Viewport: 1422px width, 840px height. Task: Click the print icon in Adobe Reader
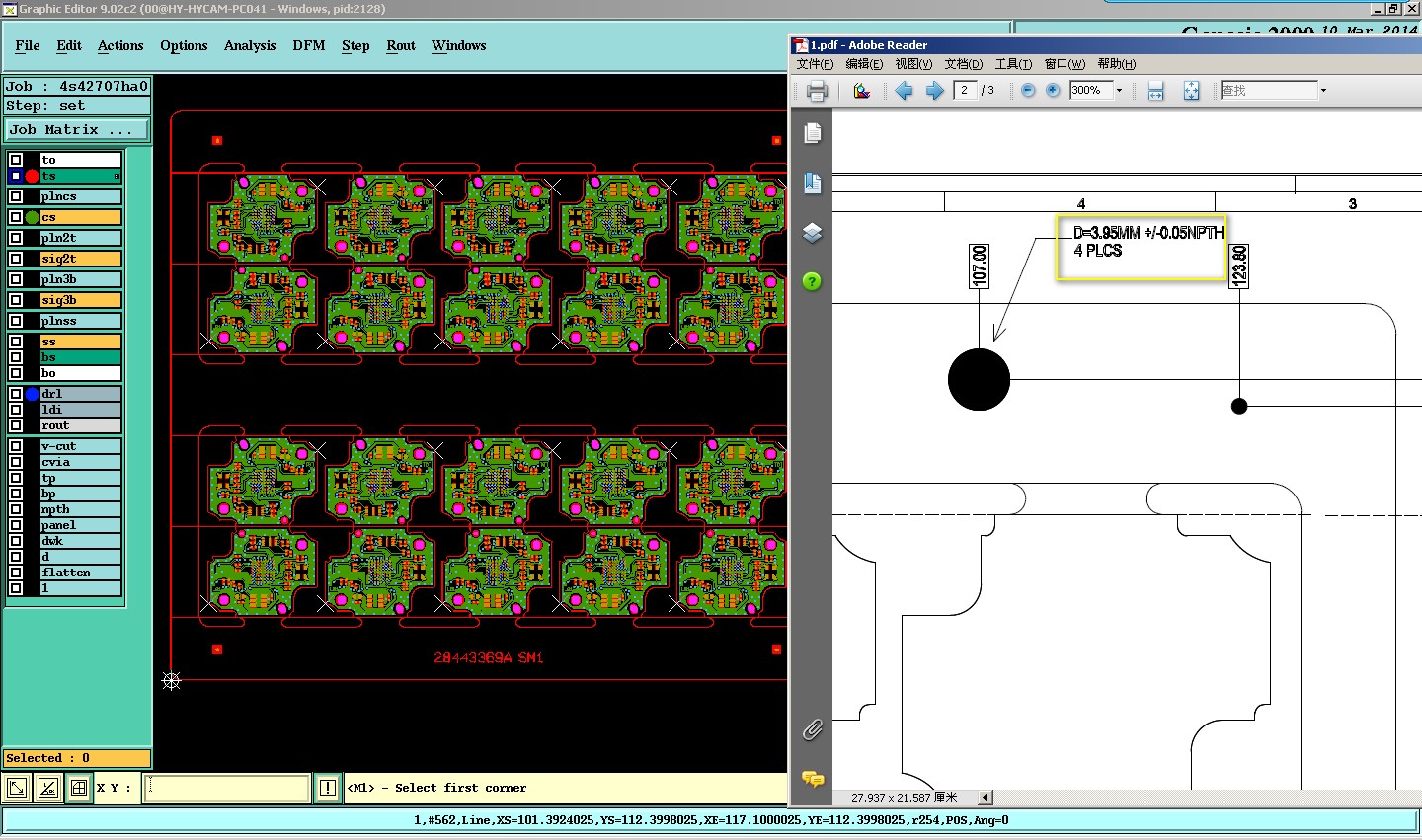click(x=817, y=91)
